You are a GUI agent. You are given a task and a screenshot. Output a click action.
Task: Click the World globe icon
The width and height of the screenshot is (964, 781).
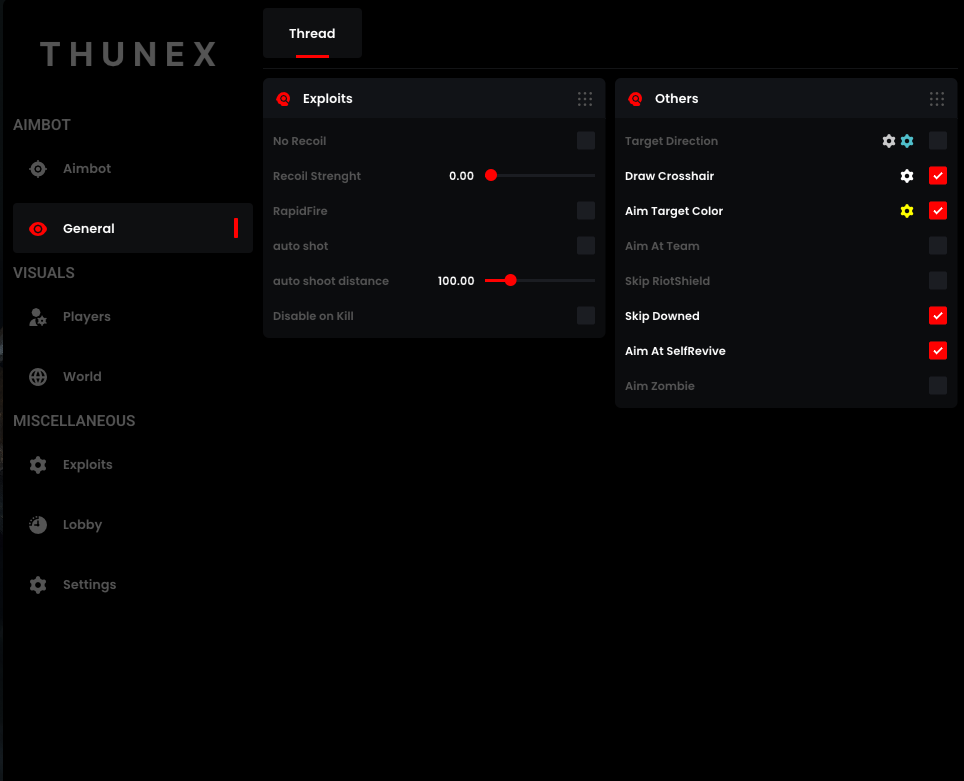click(x=37, y=376)
